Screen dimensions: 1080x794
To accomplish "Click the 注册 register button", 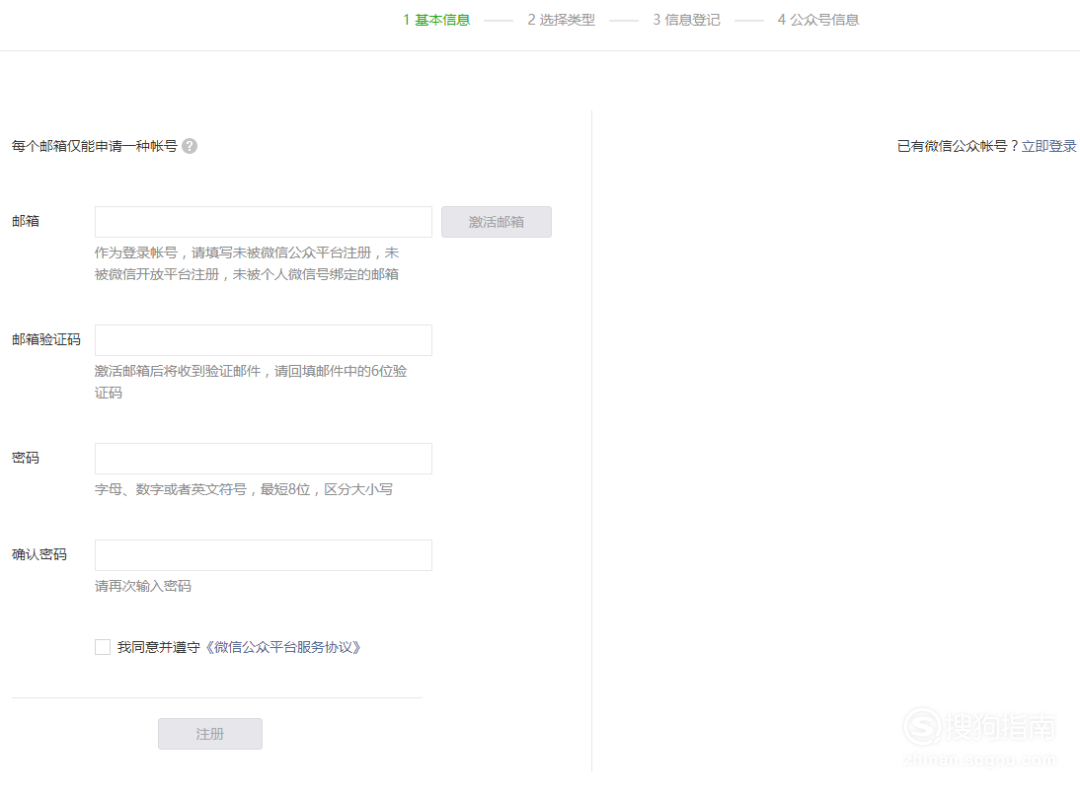I will point(210,734).
